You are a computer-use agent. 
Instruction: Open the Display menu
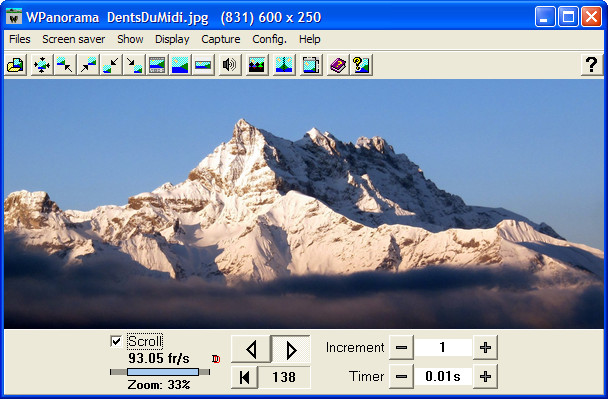[x=172, y=39]
